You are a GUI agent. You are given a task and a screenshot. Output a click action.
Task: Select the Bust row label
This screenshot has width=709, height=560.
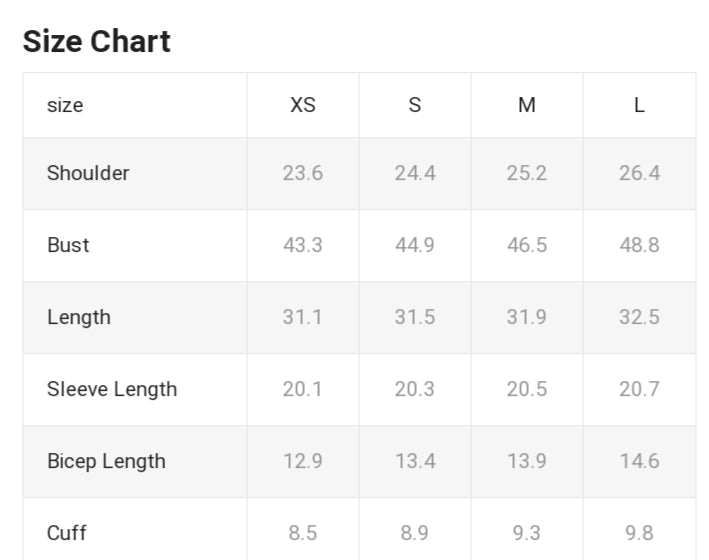click(x=68, y=245)
